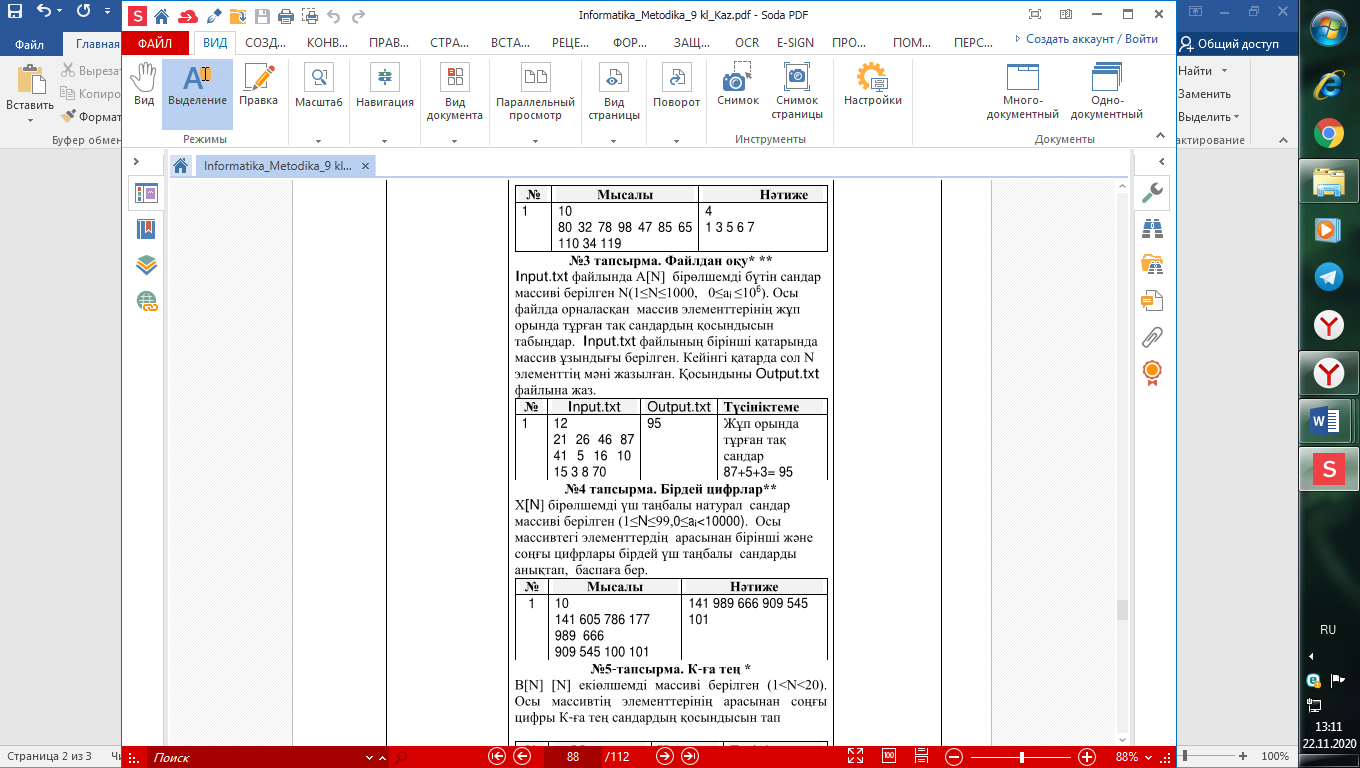Screen dimensions: 1360x768
Task: Click the print icon in quick access bar
Action: coord(285,16)
